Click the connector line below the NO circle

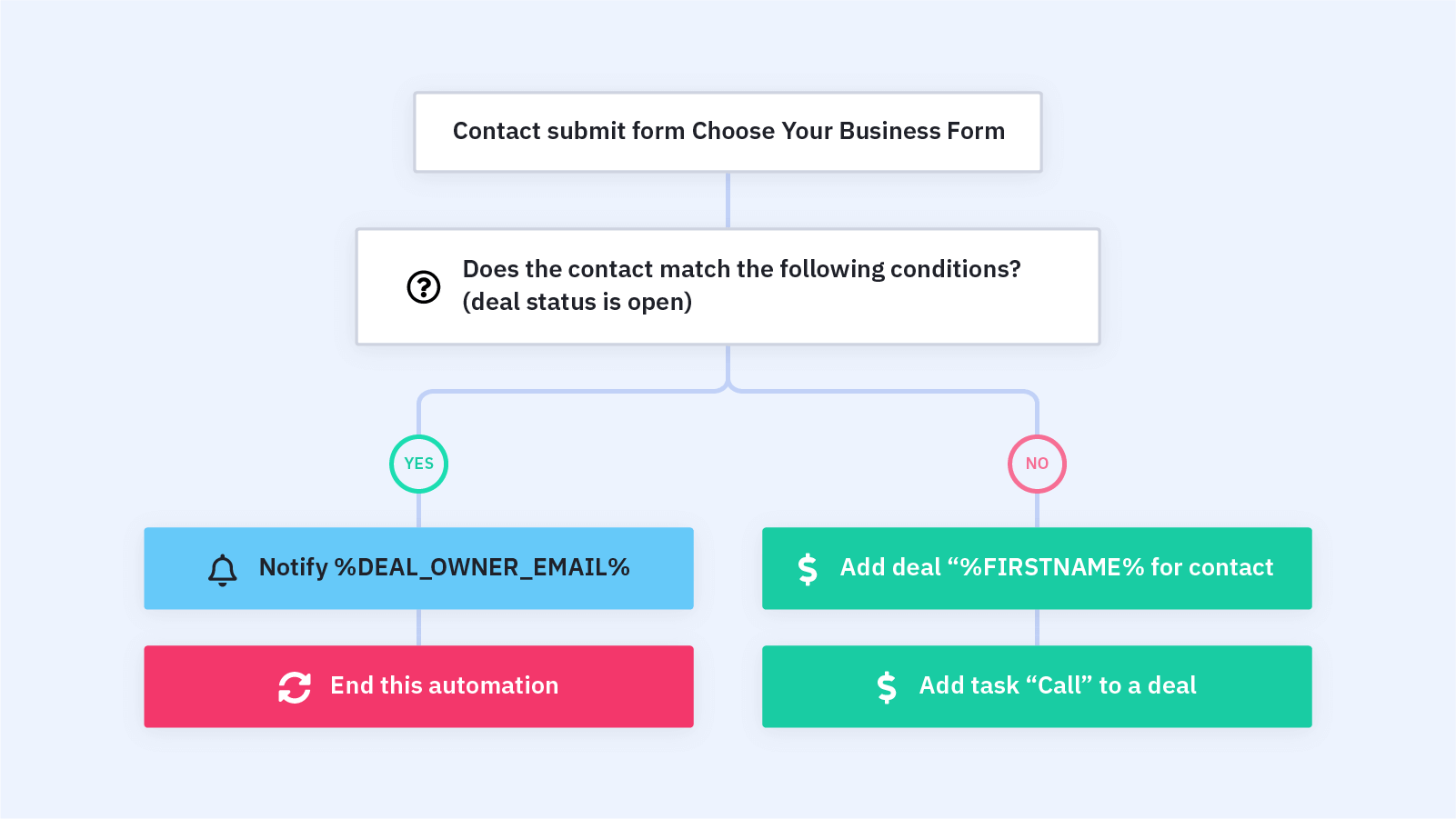[x=1037, y=510]
